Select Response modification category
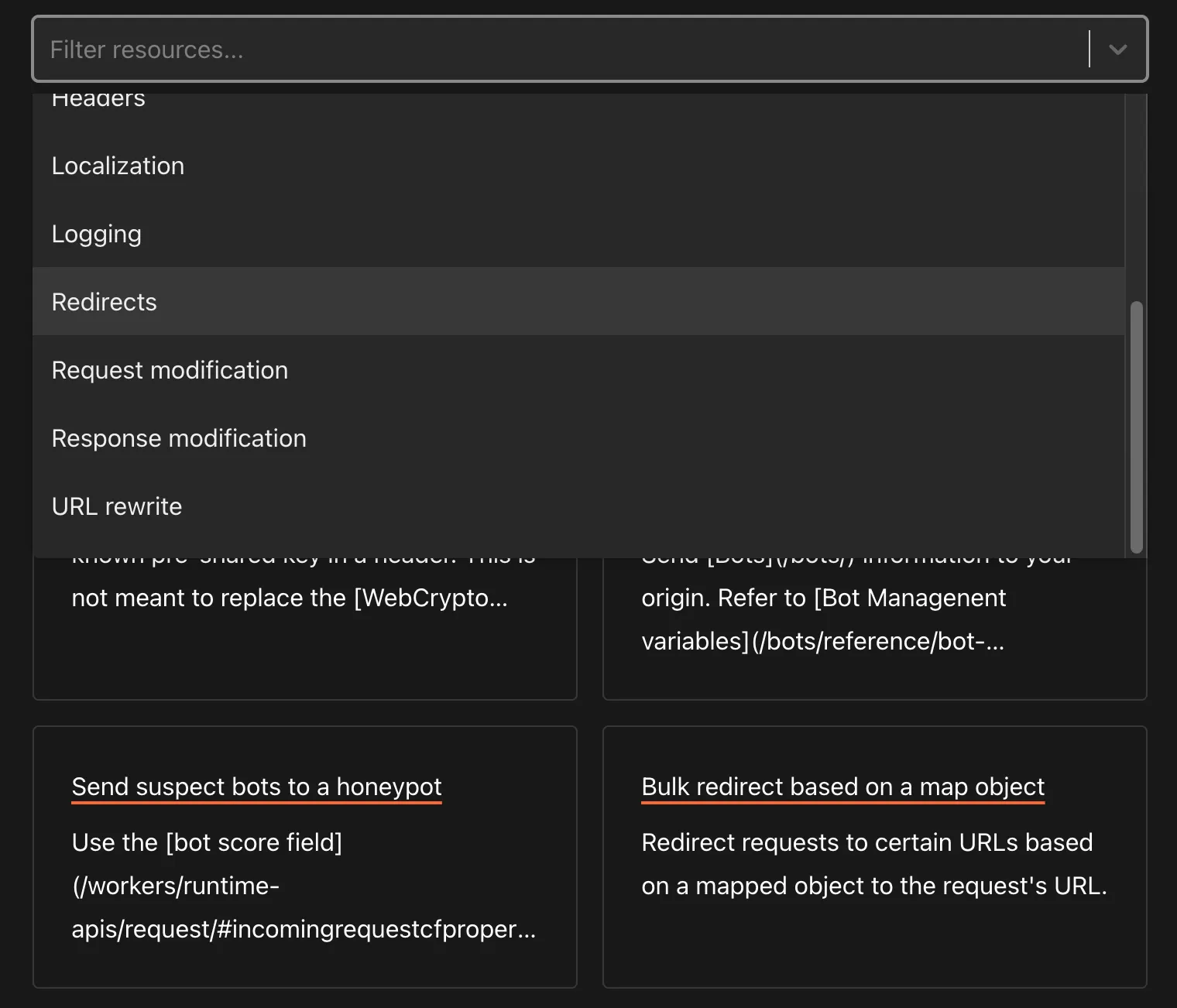This screenshot has width=1177, height=1008. point(179,437)
